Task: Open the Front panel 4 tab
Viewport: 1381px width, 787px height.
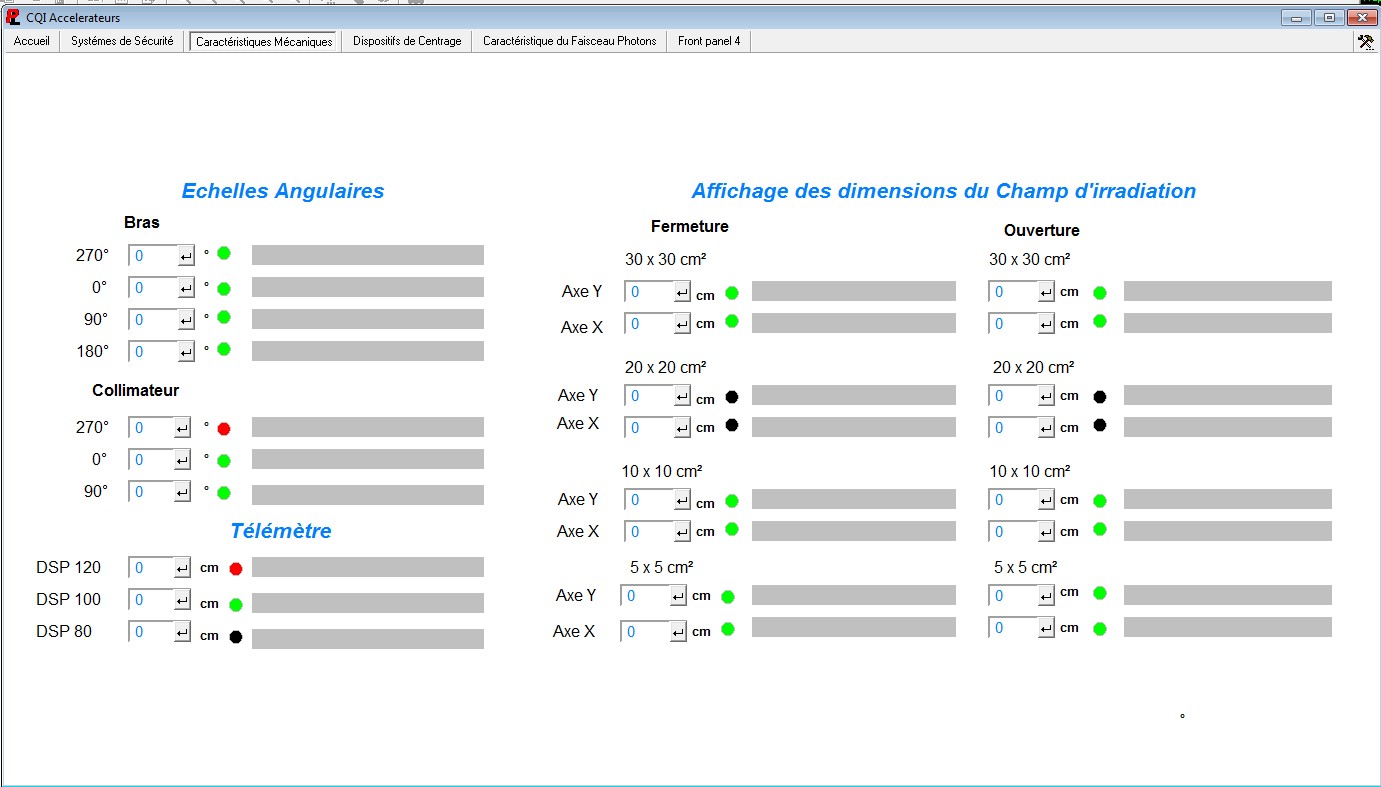Action: 709,41
